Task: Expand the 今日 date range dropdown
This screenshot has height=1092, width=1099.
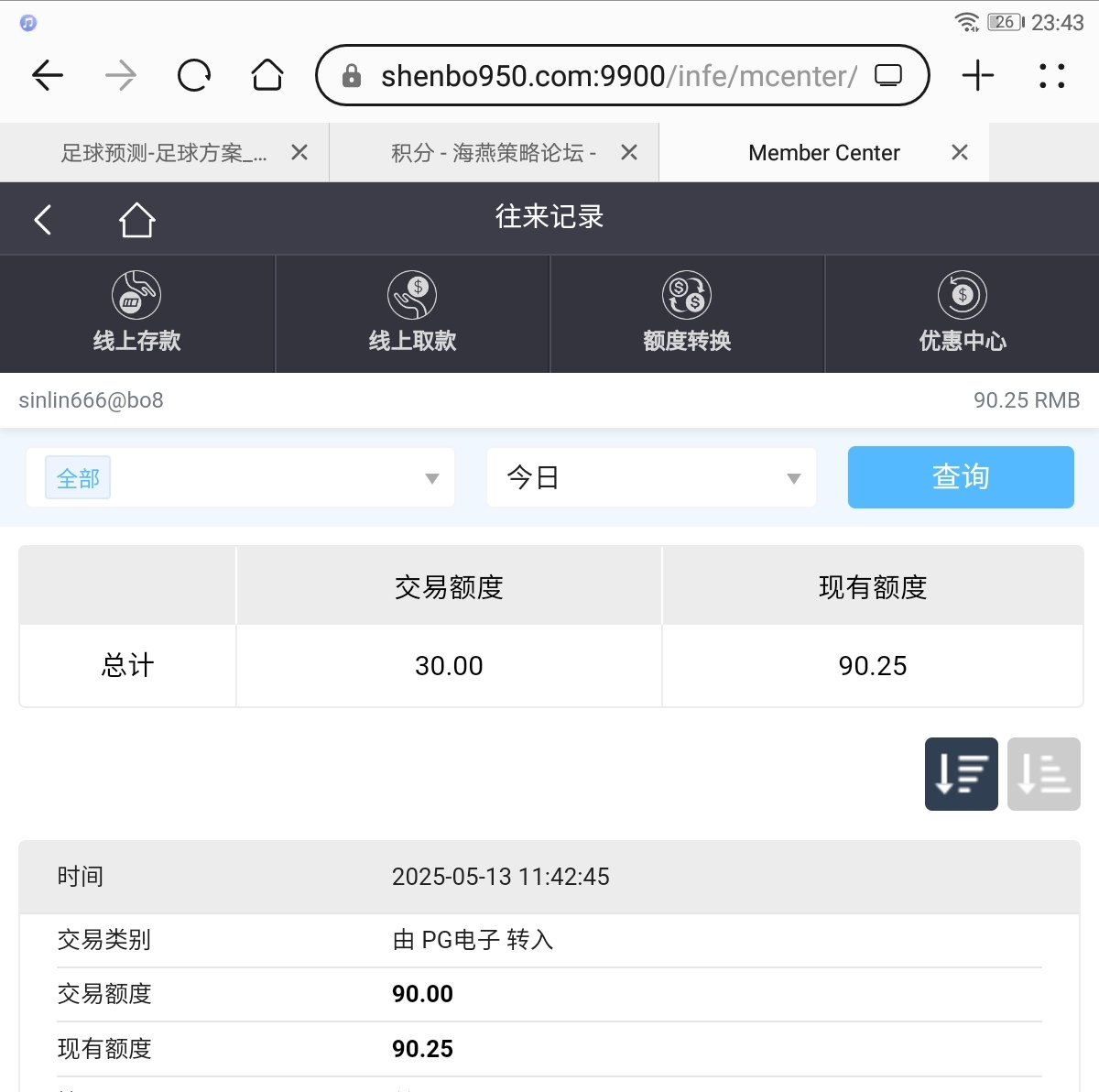Action: coord(651,477)
